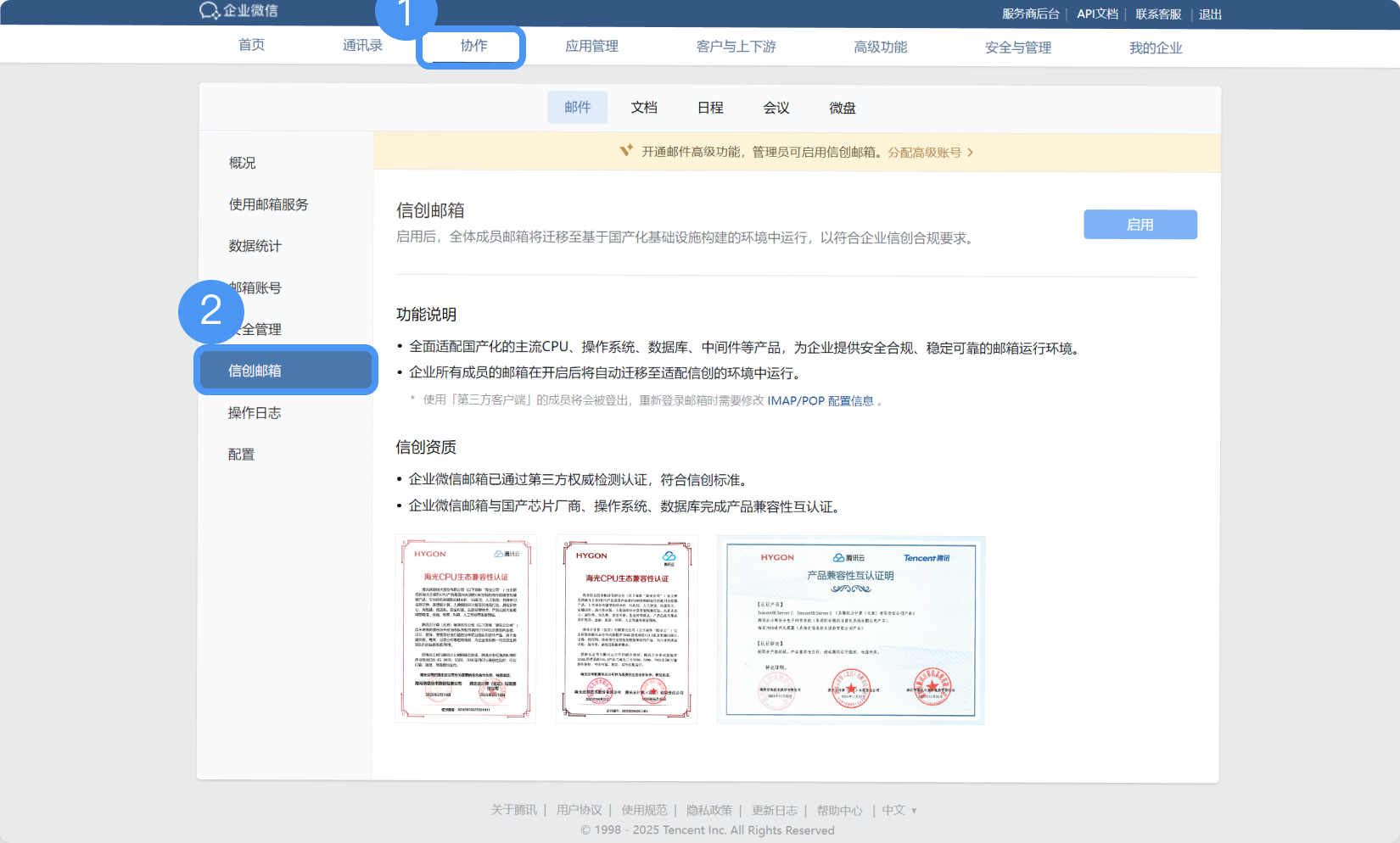Image resolution: width=1400 pixels, height=843 pixels.
Task: Open 首页 in top navigation
Action: click(251, 45)
